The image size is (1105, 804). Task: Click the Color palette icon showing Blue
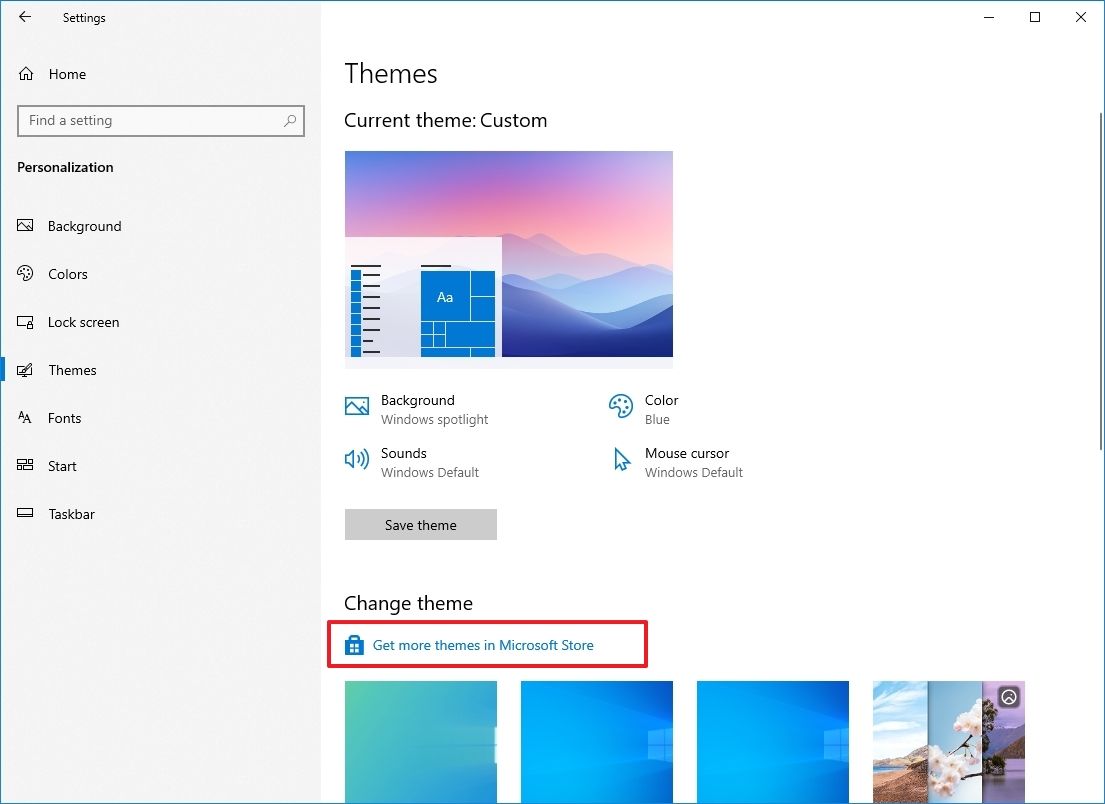pyautogui.click(x=621, y=406)
